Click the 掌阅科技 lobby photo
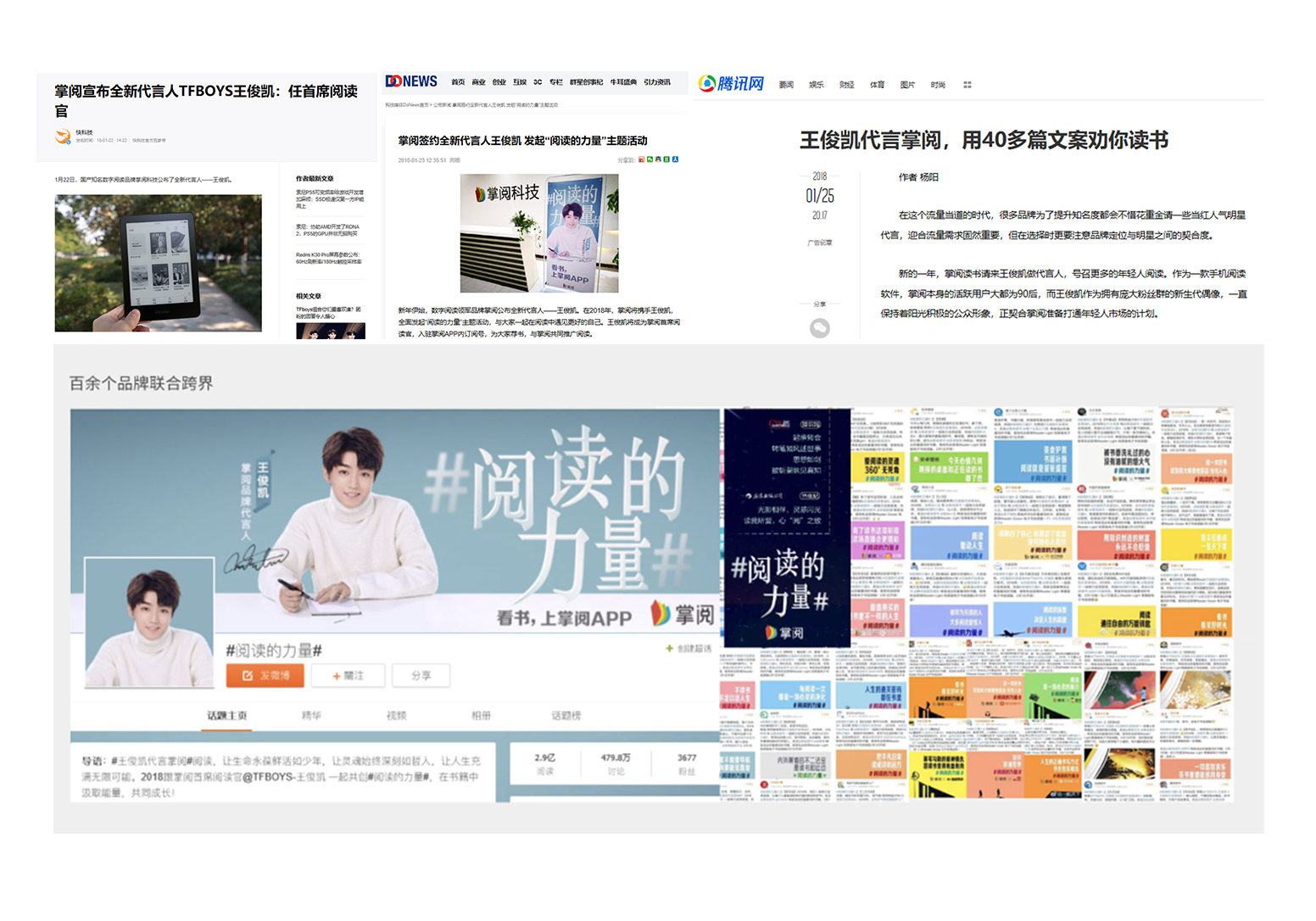 [539, 233]
